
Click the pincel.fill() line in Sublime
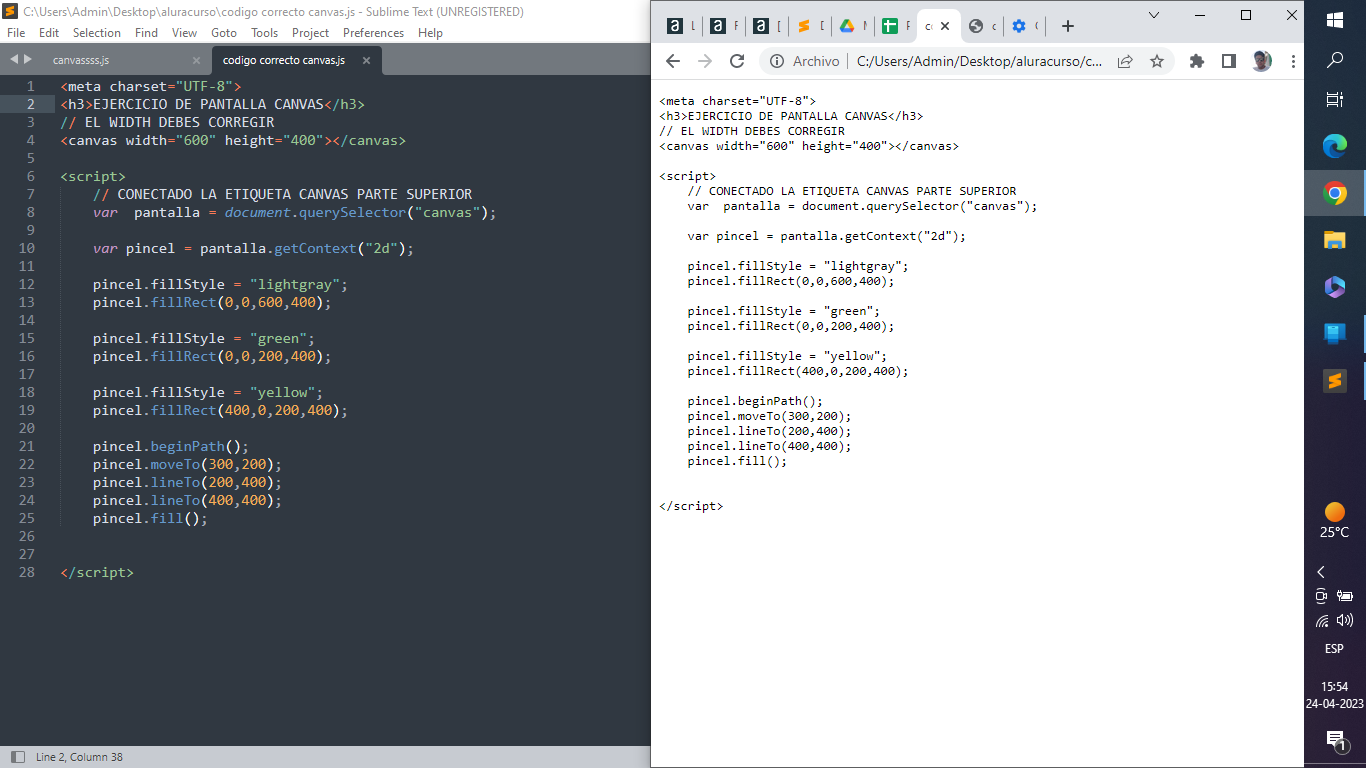[x=150, y=518]
